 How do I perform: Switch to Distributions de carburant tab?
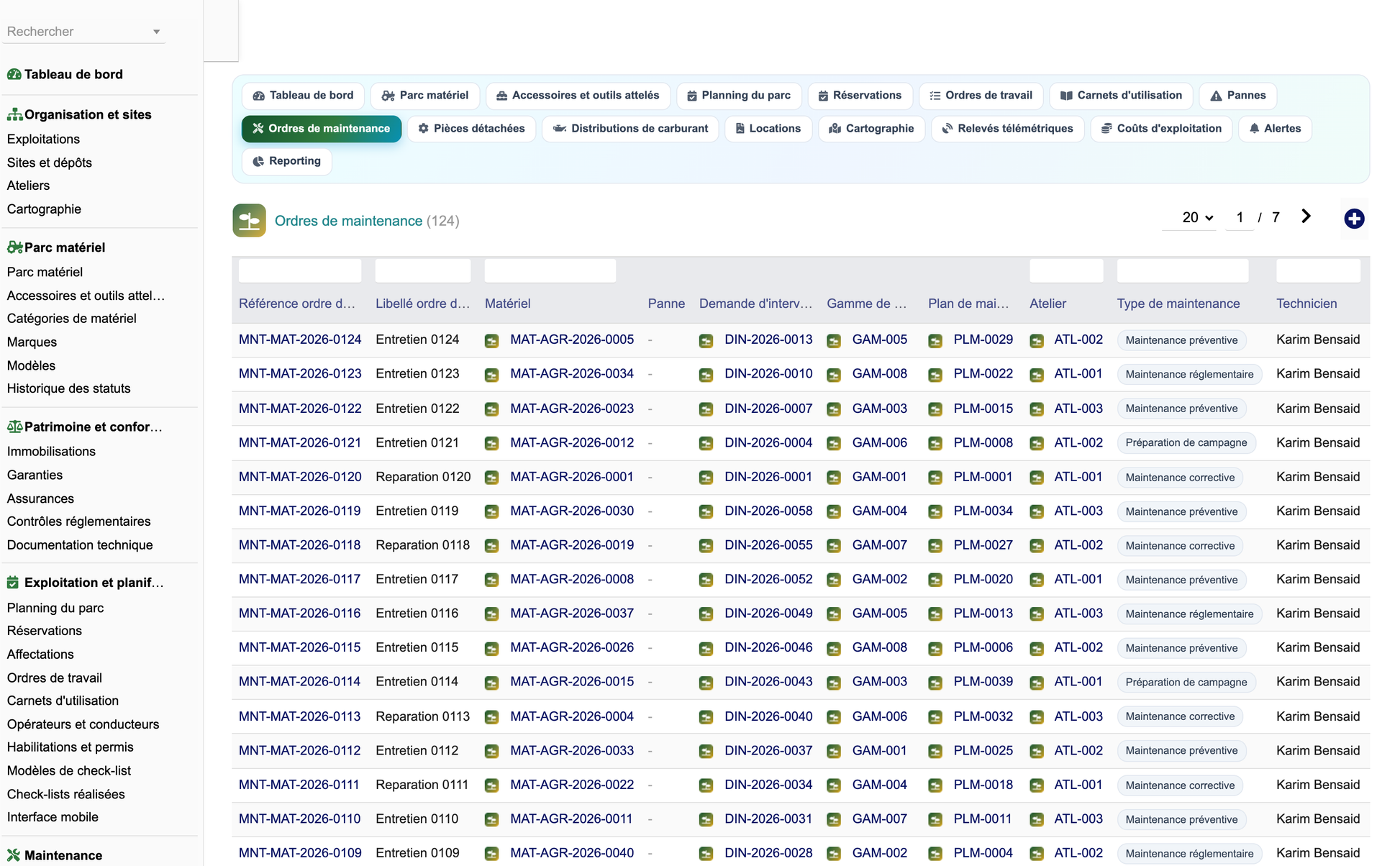click(x=630, y=129)
